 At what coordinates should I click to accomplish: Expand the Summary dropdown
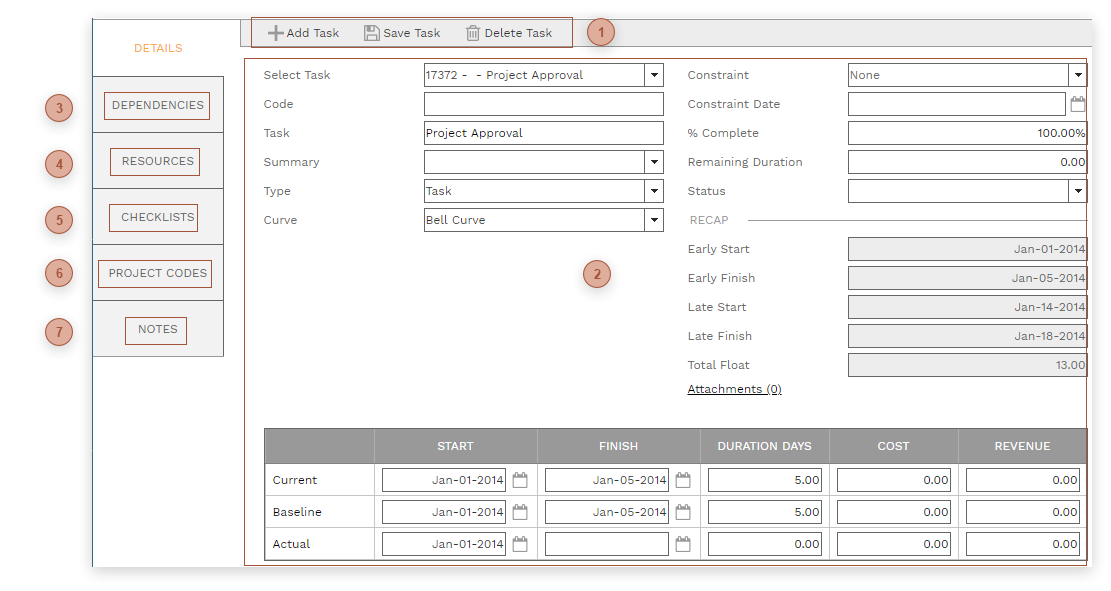click(655, 161)
